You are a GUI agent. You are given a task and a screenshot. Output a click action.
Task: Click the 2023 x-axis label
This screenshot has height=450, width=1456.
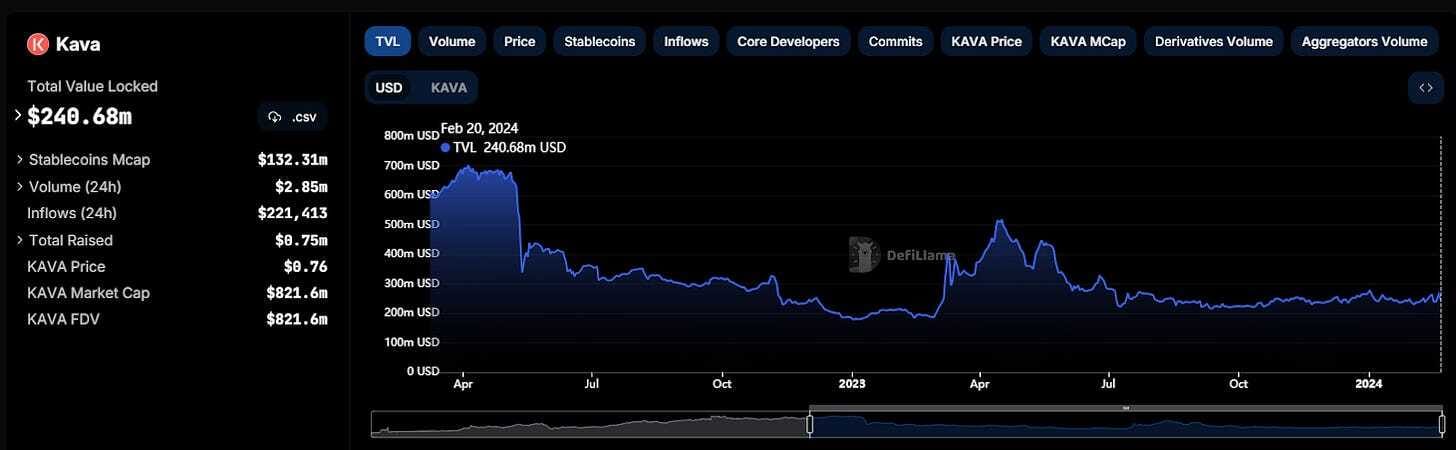point(852,383)
